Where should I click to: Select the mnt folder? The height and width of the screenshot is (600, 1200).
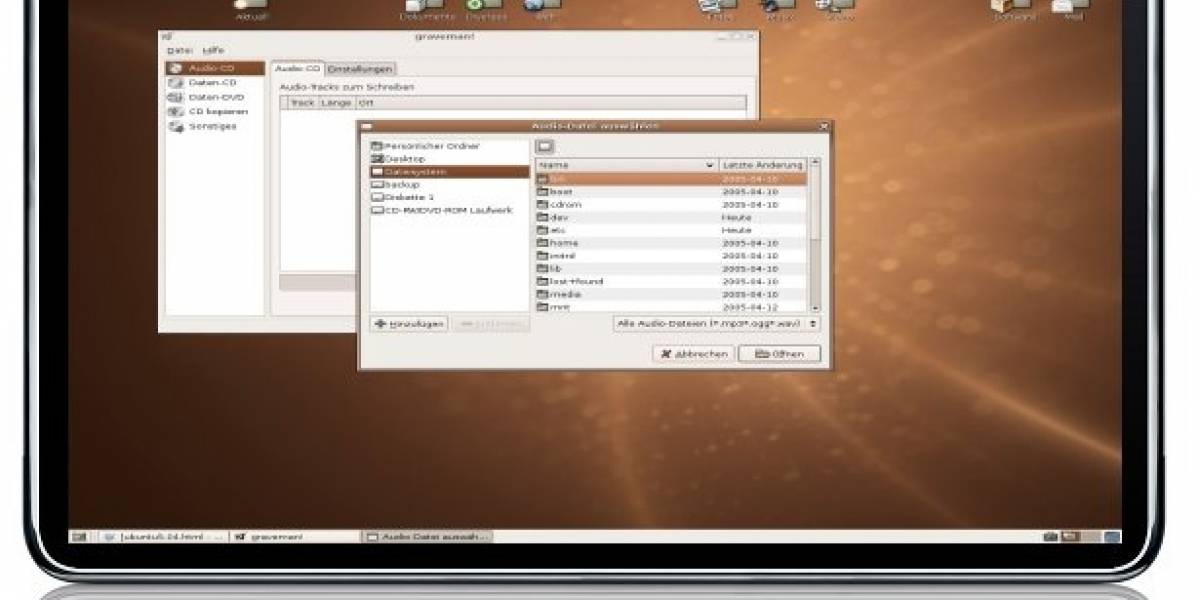point(671,307)
